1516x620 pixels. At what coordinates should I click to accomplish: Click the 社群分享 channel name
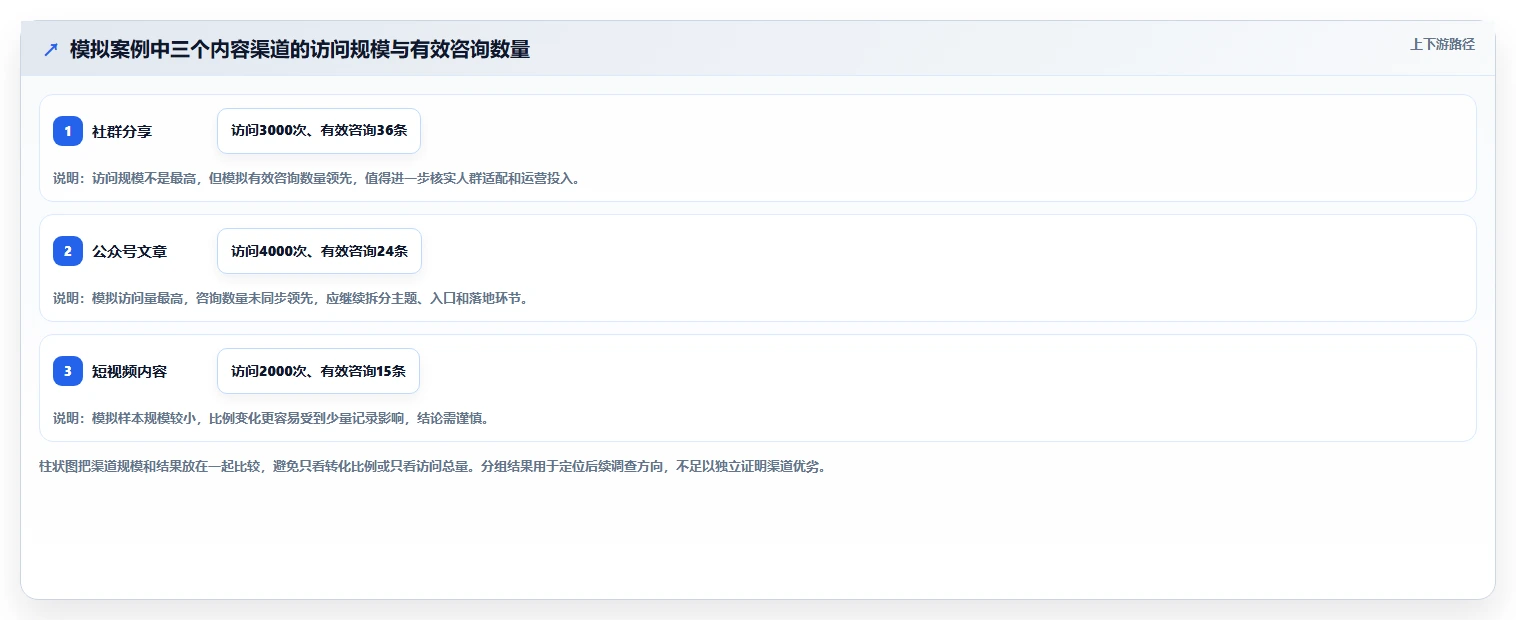122,131
